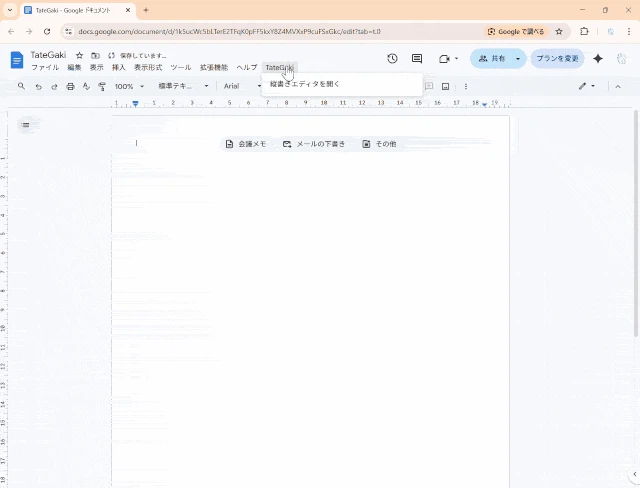Screen dimensions: 640x488
Task: Insert the 会議メモ template chip
Action: [x=246, y=144]
